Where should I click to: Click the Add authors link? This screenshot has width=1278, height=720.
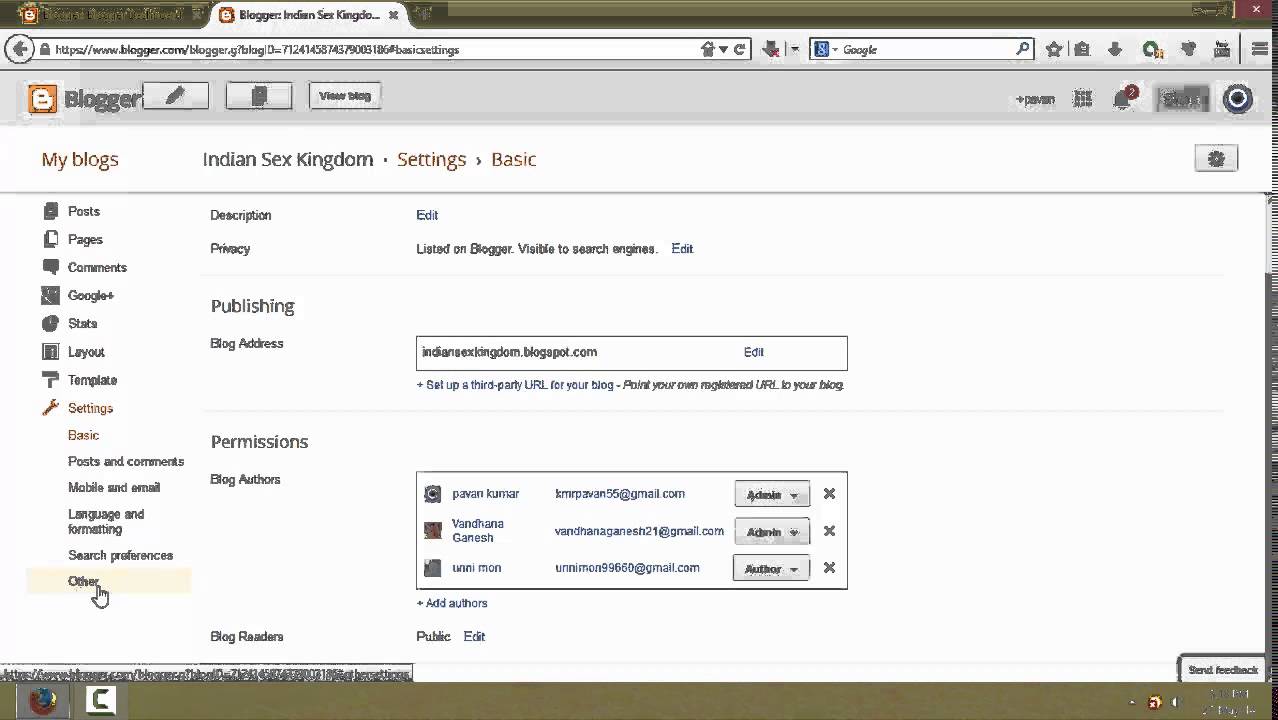(x=452, y=603)
